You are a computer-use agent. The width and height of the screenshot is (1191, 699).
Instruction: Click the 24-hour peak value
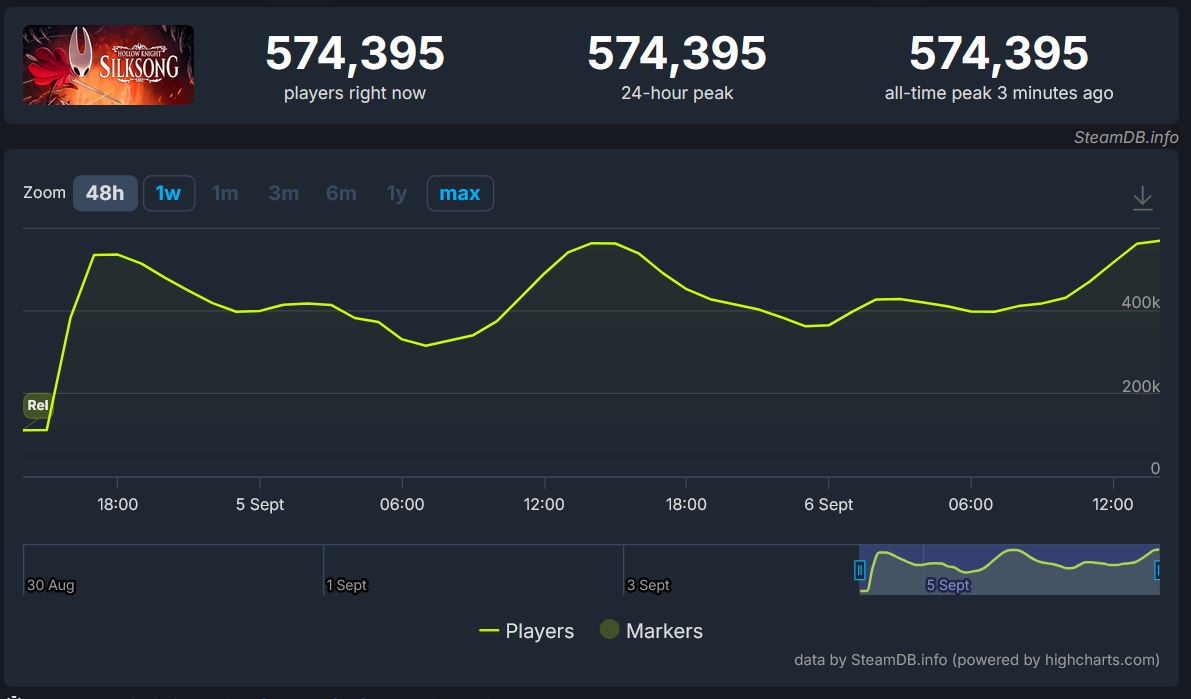click(x=677, y=53)
